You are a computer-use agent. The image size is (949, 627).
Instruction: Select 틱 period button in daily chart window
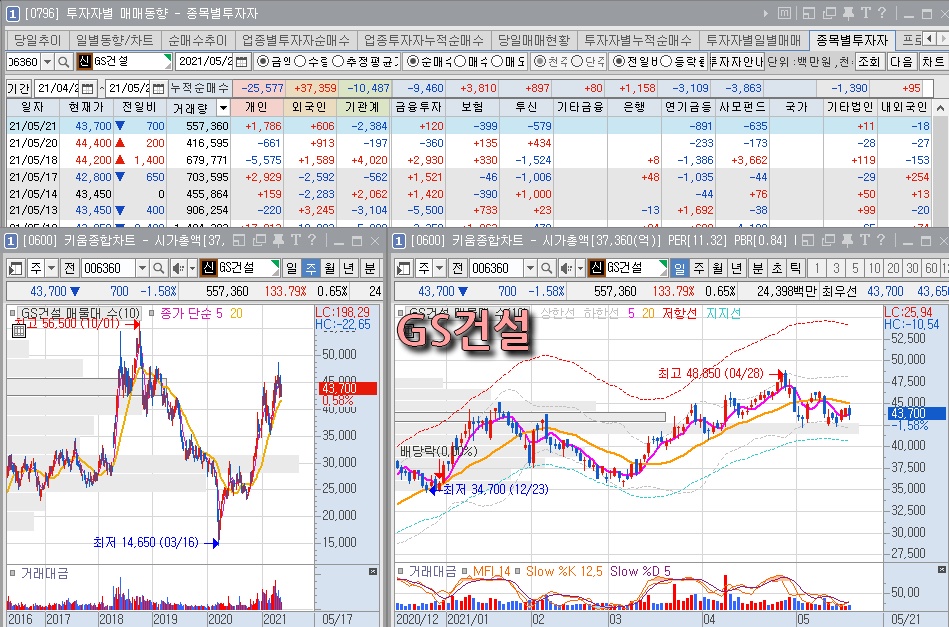(795, 268)
